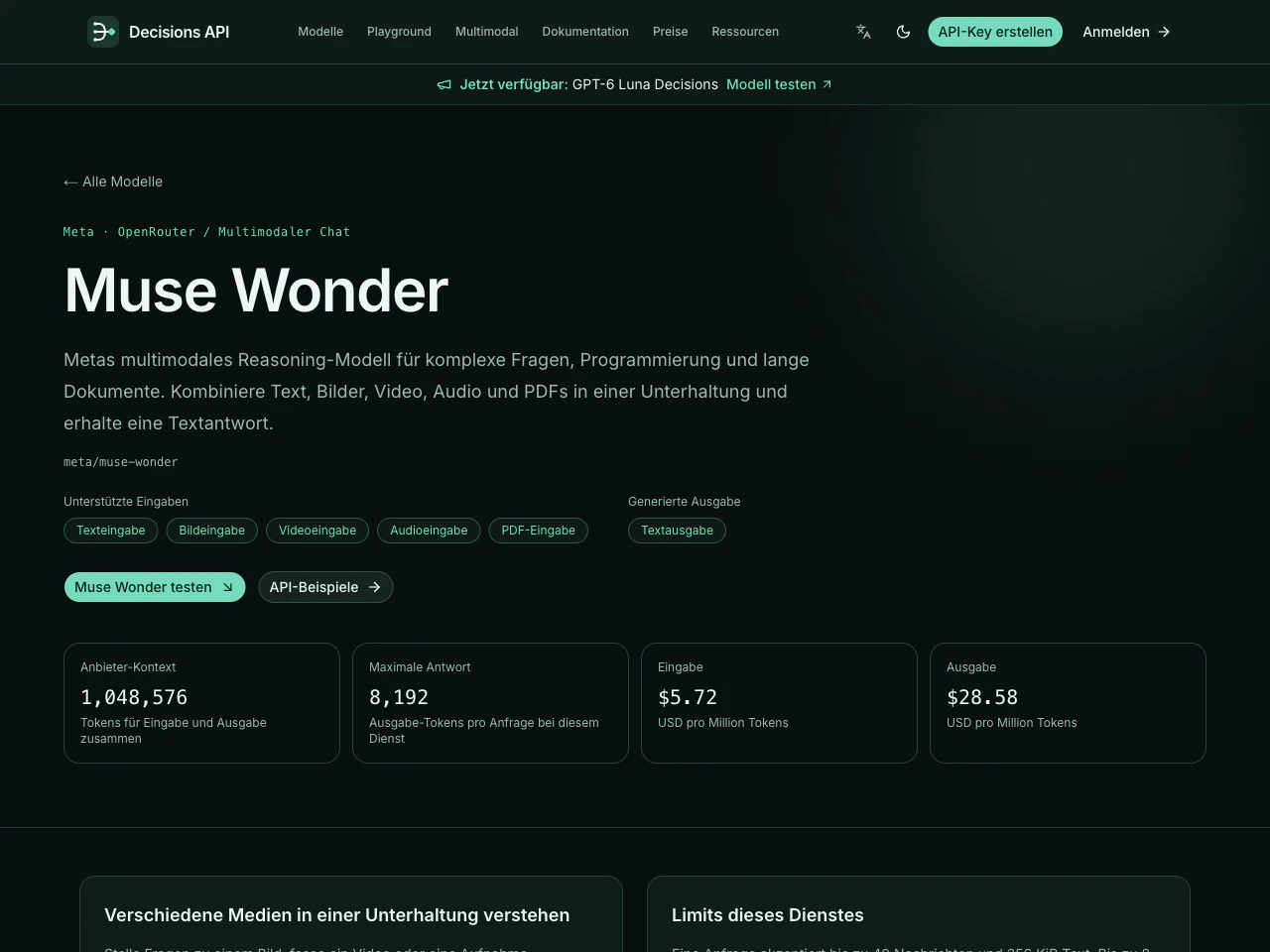Viewport: 1270px width, 952px height.
Task: Click the 8,192 maximum answer value
Action: pyautogui.click(x=399, y=697)
